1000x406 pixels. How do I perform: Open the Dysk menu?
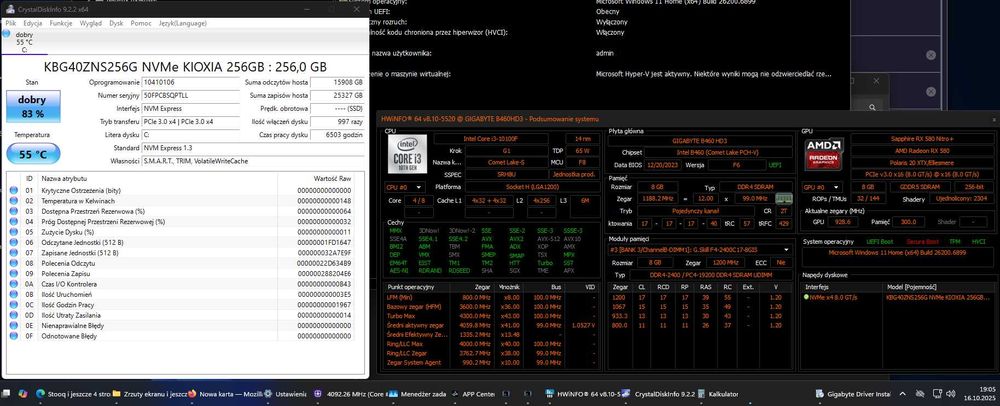click(x=116, y=23)
